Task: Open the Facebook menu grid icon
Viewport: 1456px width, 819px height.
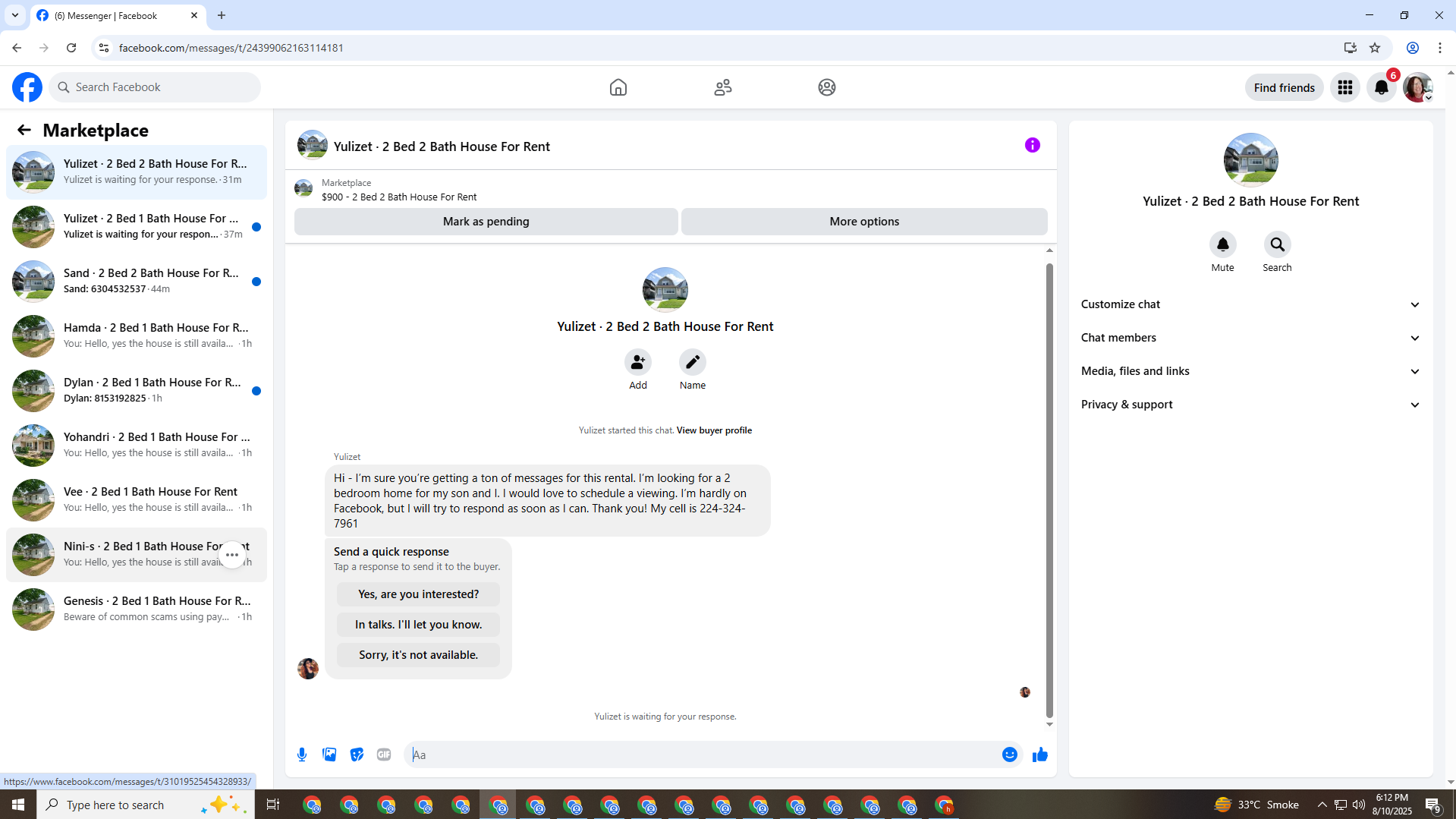Action: pos(1345,87)
